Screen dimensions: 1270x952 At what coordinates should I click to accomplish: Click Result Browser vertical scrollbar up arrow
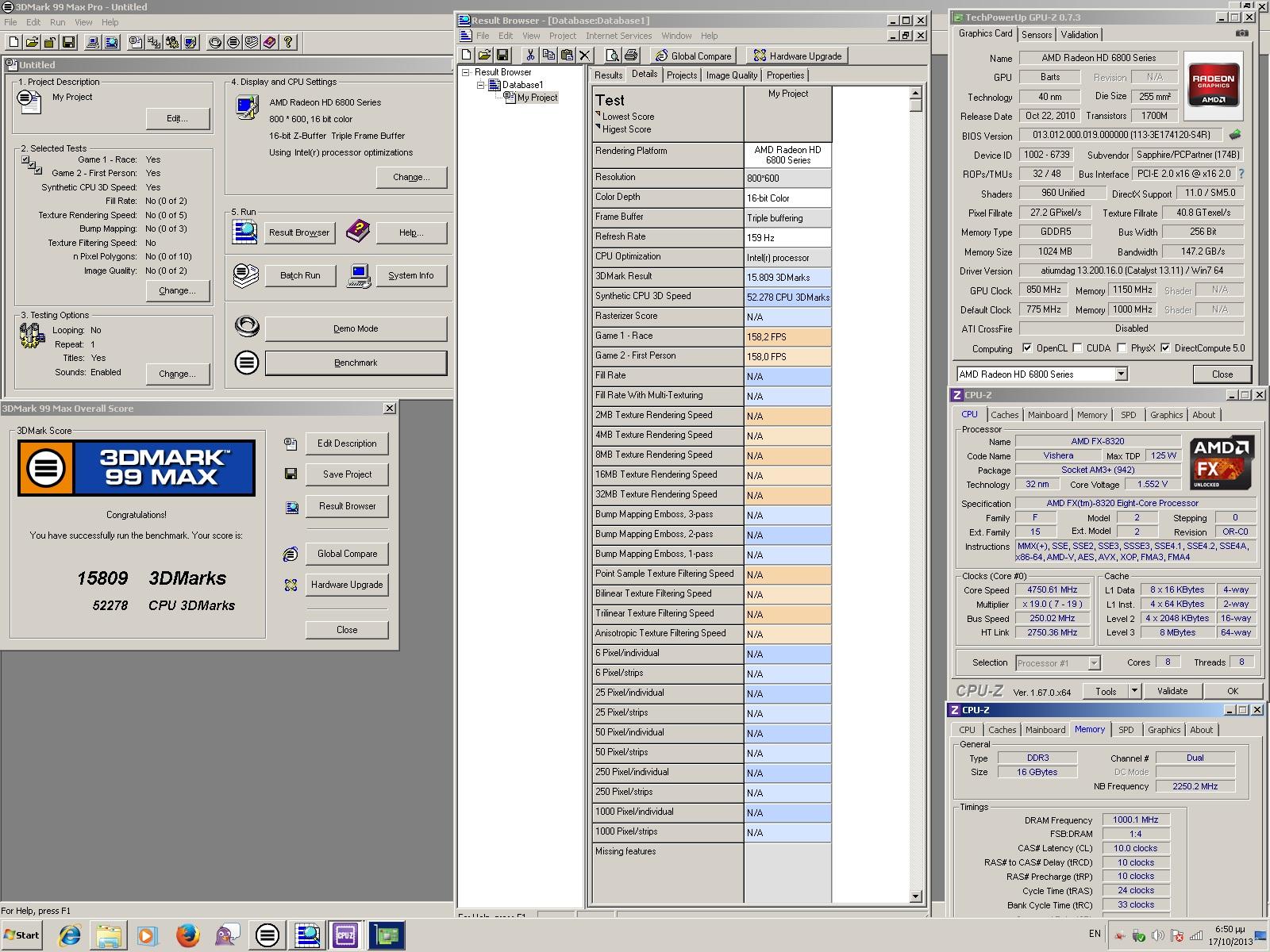tap(915, 93)
